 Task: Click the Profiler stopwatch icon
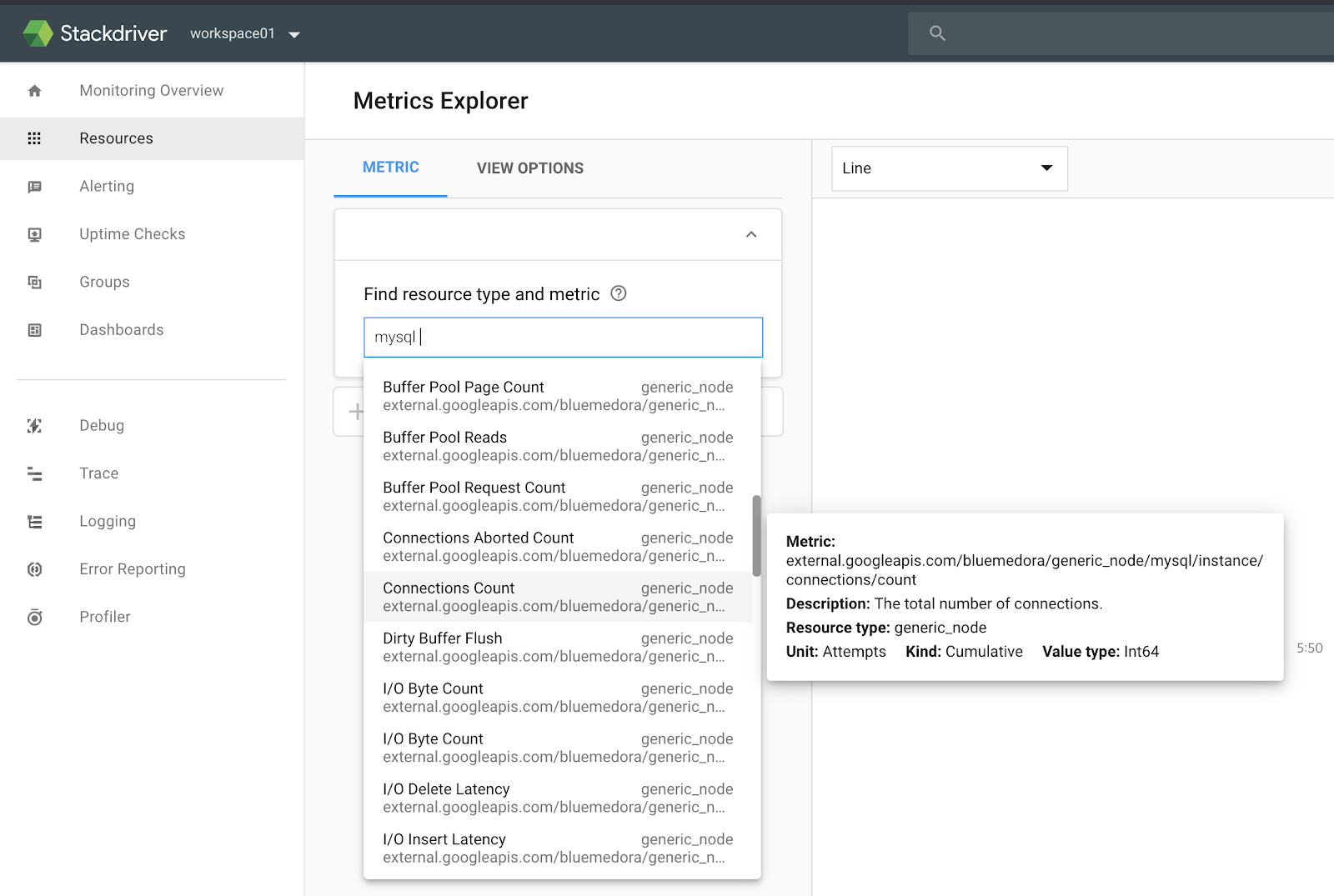(x=34, y=617)
